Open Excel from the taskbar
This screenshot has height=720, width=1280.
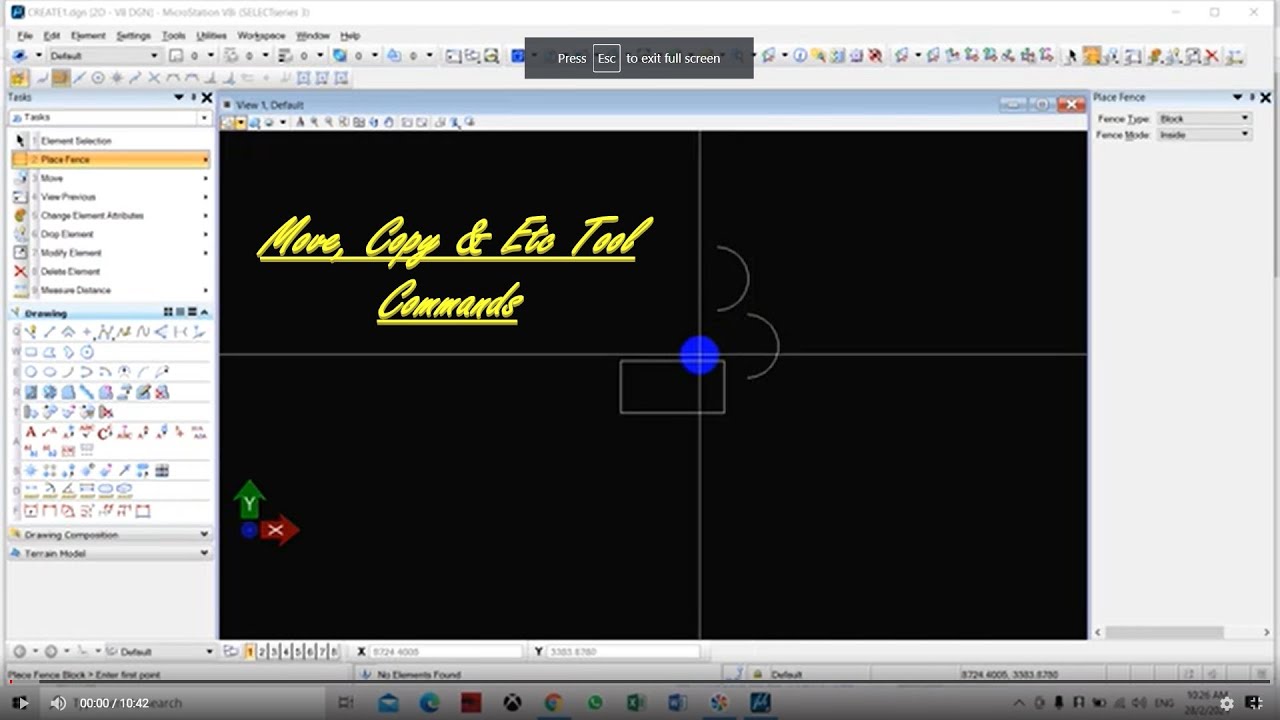pos(636,703)
